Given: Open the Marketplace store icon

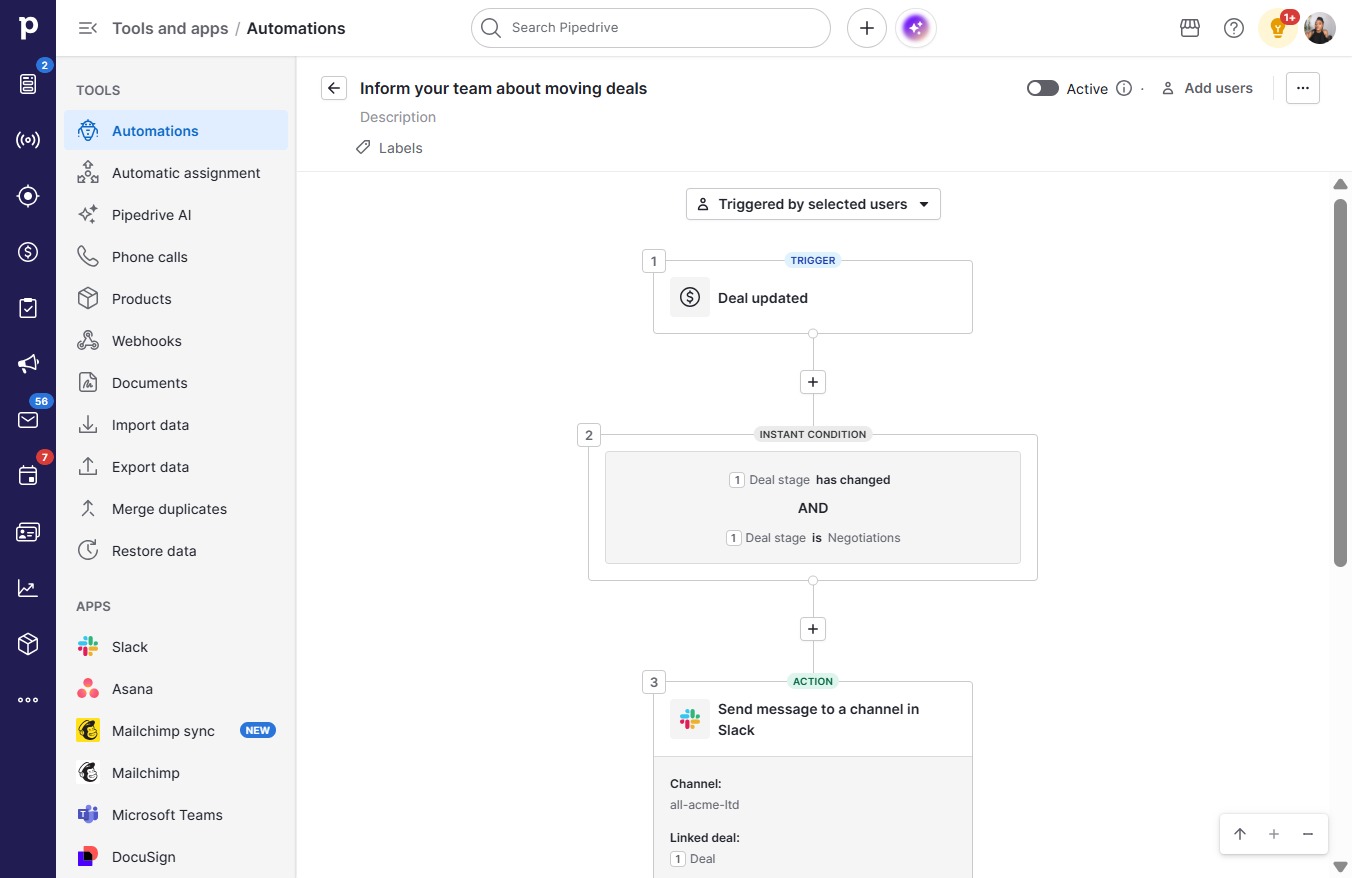Looking at the screenshot, I should click(x=1190, y=28).
